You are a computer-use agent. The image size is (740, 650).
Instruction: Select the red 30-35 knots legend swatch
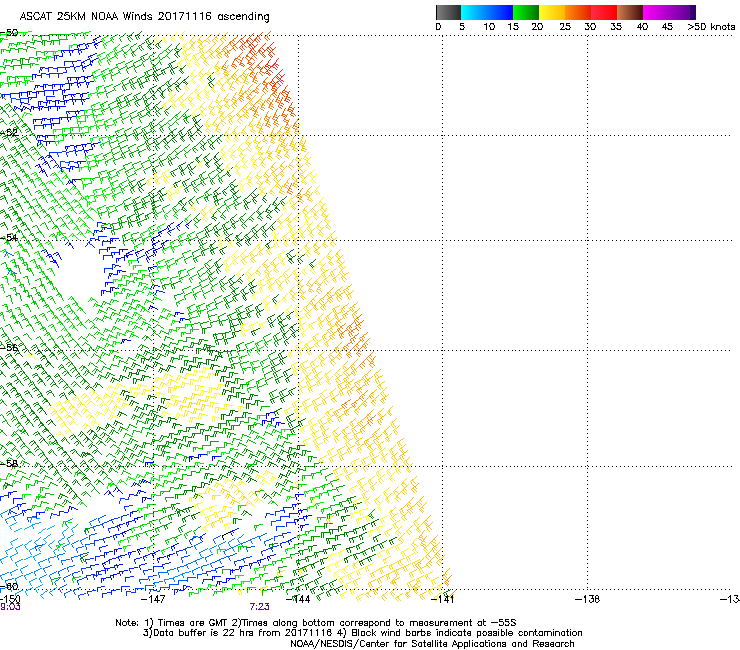click(x=604, y=12)
